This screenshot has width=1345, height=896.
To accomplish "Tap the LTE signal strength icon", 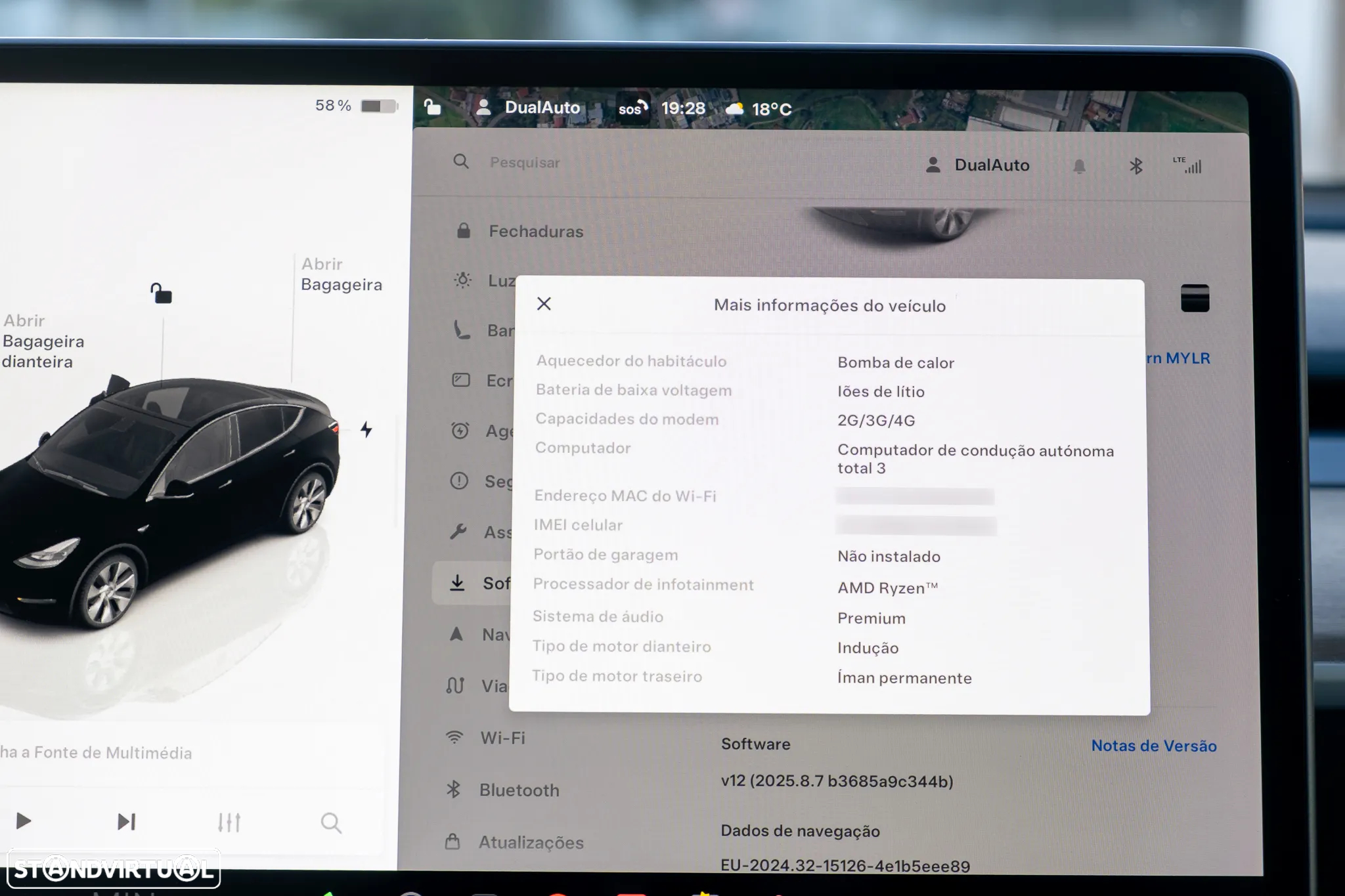I will (1187, 165).
